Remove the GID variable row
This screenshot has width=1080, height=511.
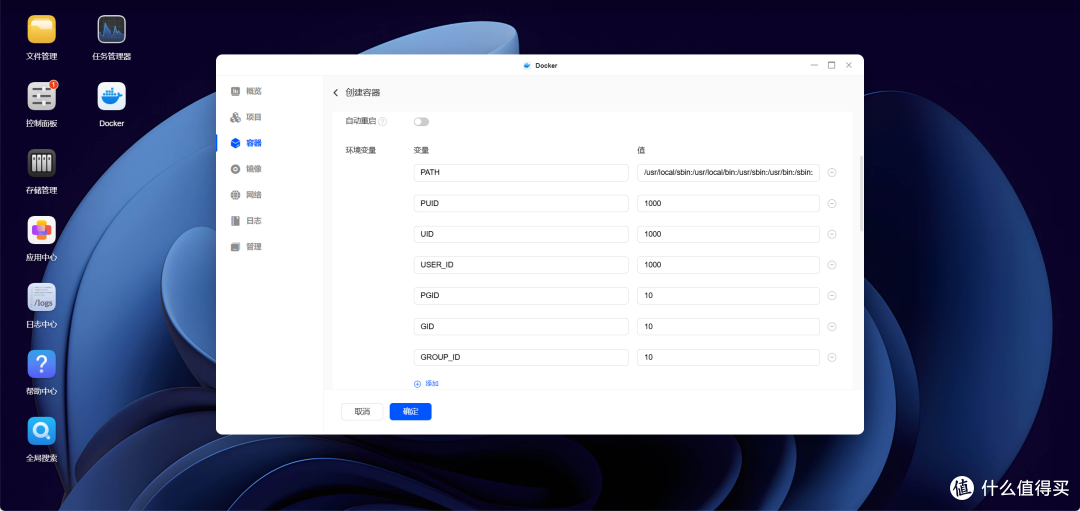[832, 326]
